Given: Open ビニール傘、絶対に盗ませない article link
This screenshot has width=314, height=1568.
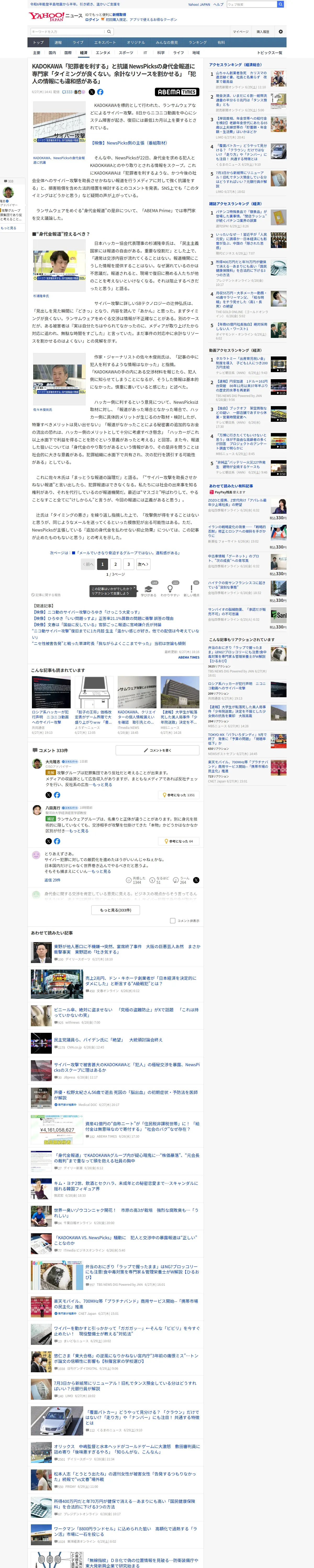Looking at the screenshot, I should 126,1012.
